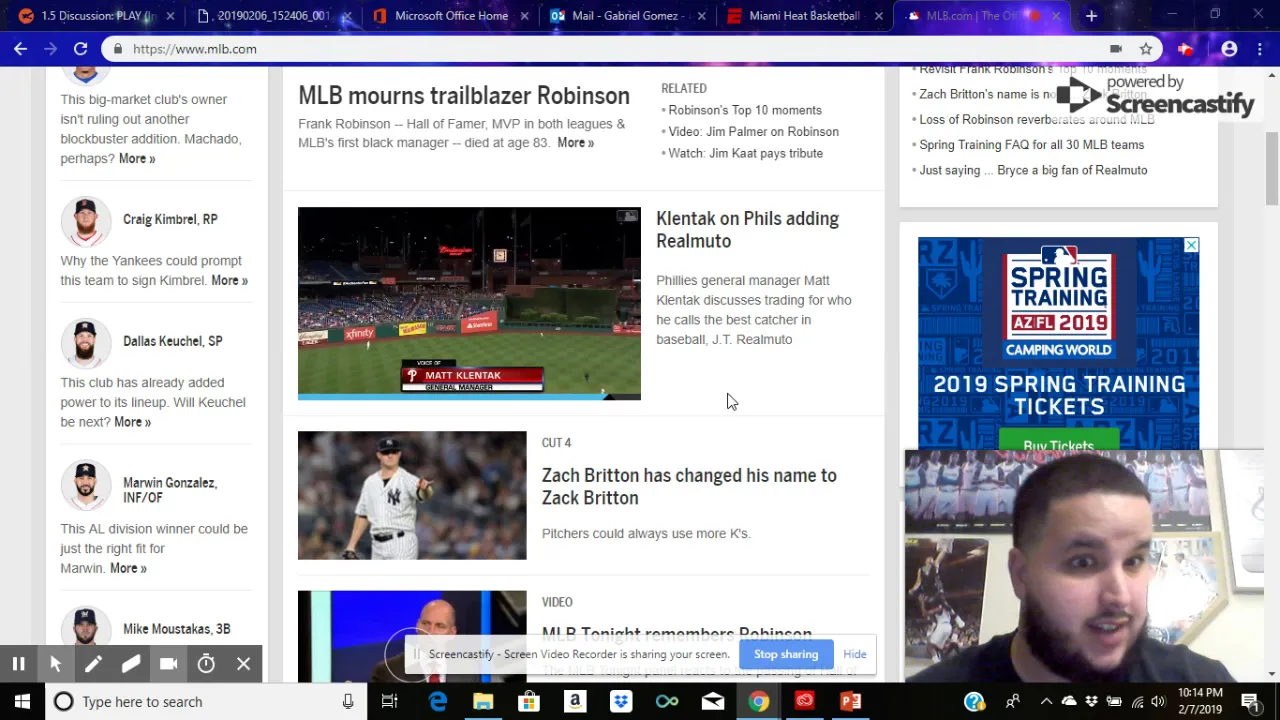The width and height of the screenshot is (1280, 720).
Task: Open More link under Robinson article summary
Action: pyautogui.click(x=575, y=143)
